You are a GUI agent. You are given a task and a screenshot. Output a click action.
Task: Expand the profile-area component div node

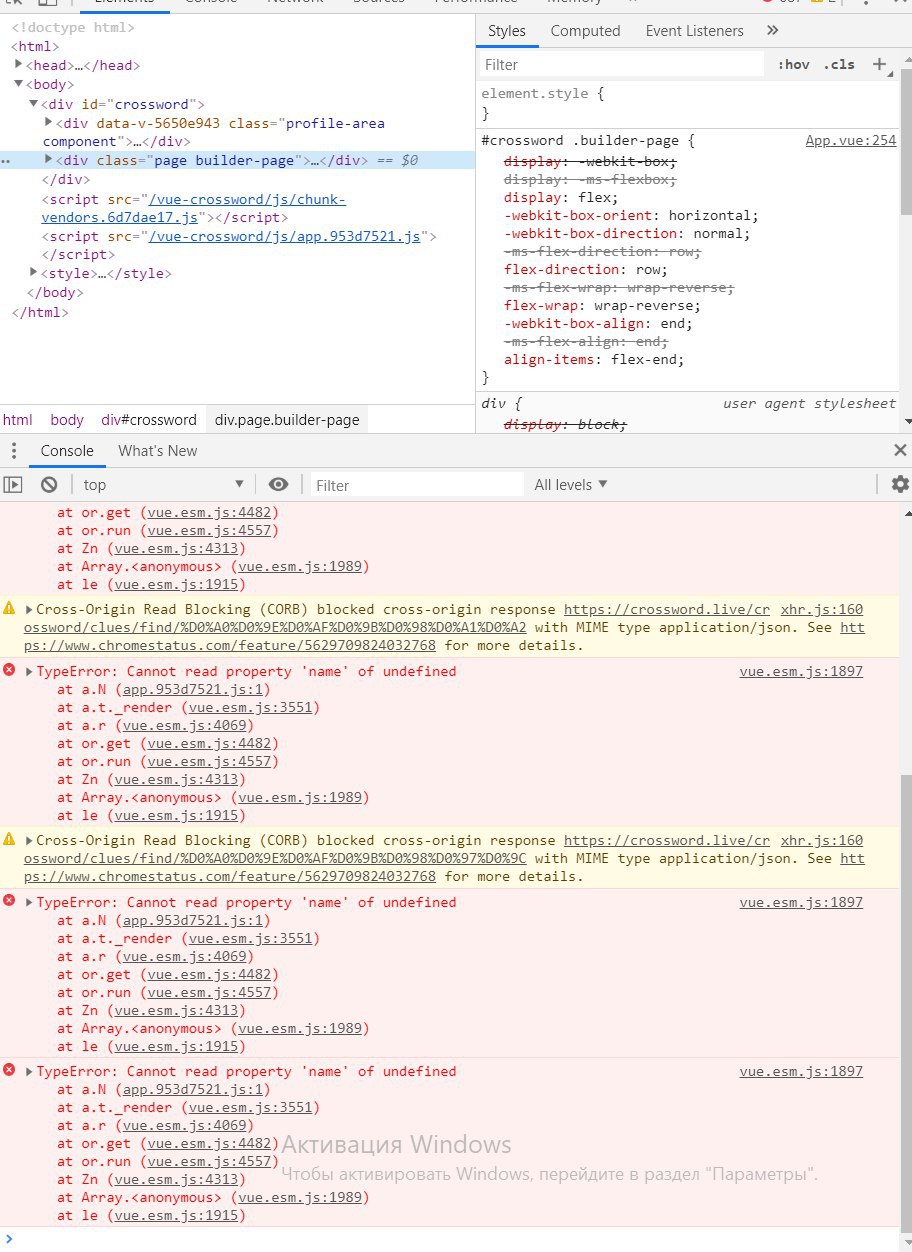pyautogui.click(x=49, y=123)
